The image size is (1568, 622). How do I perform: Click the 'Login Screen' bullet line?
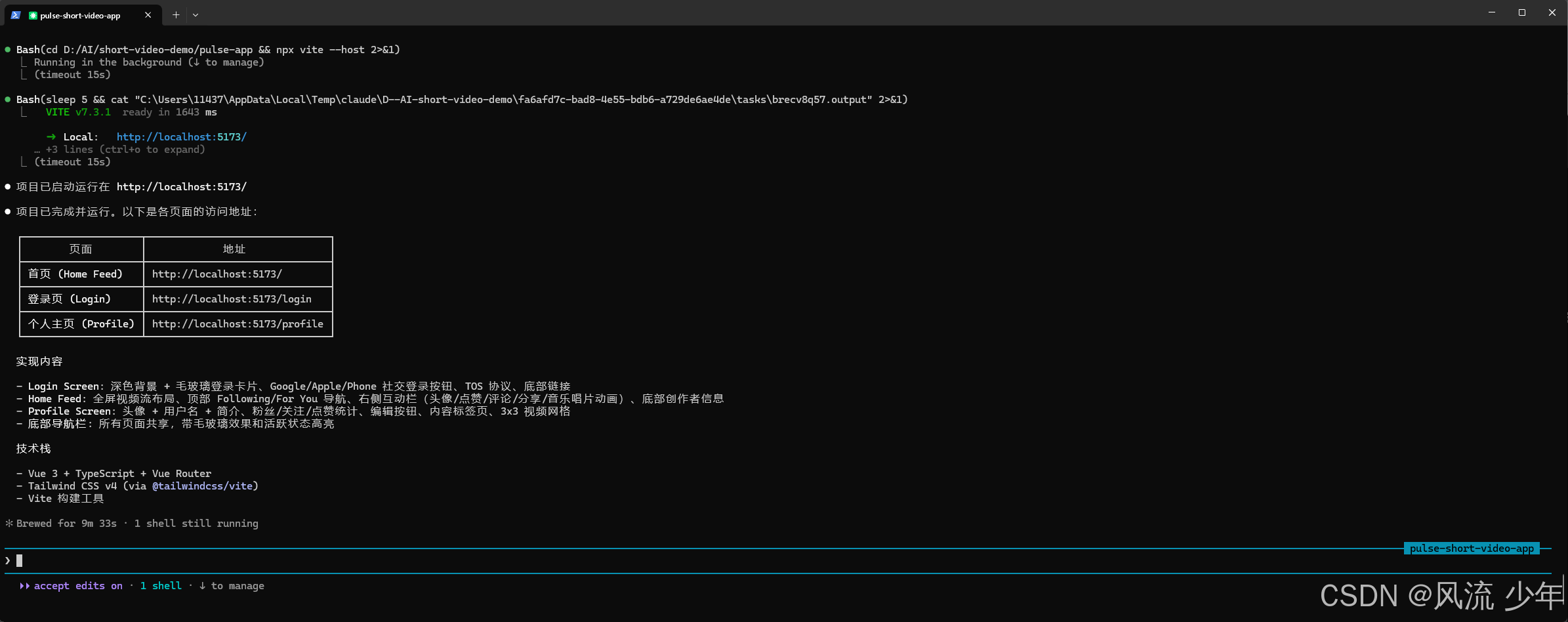pos(293,386)
